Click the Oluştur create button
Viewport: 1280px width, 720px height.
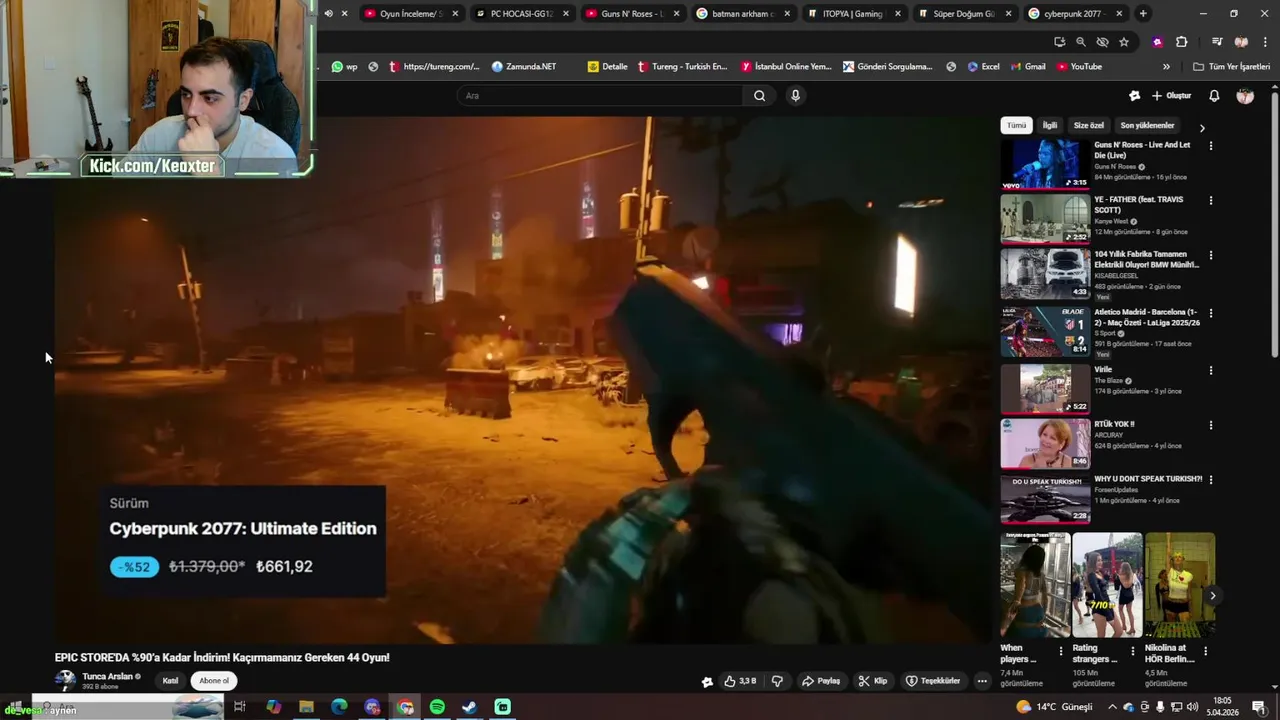point(1171,96)
